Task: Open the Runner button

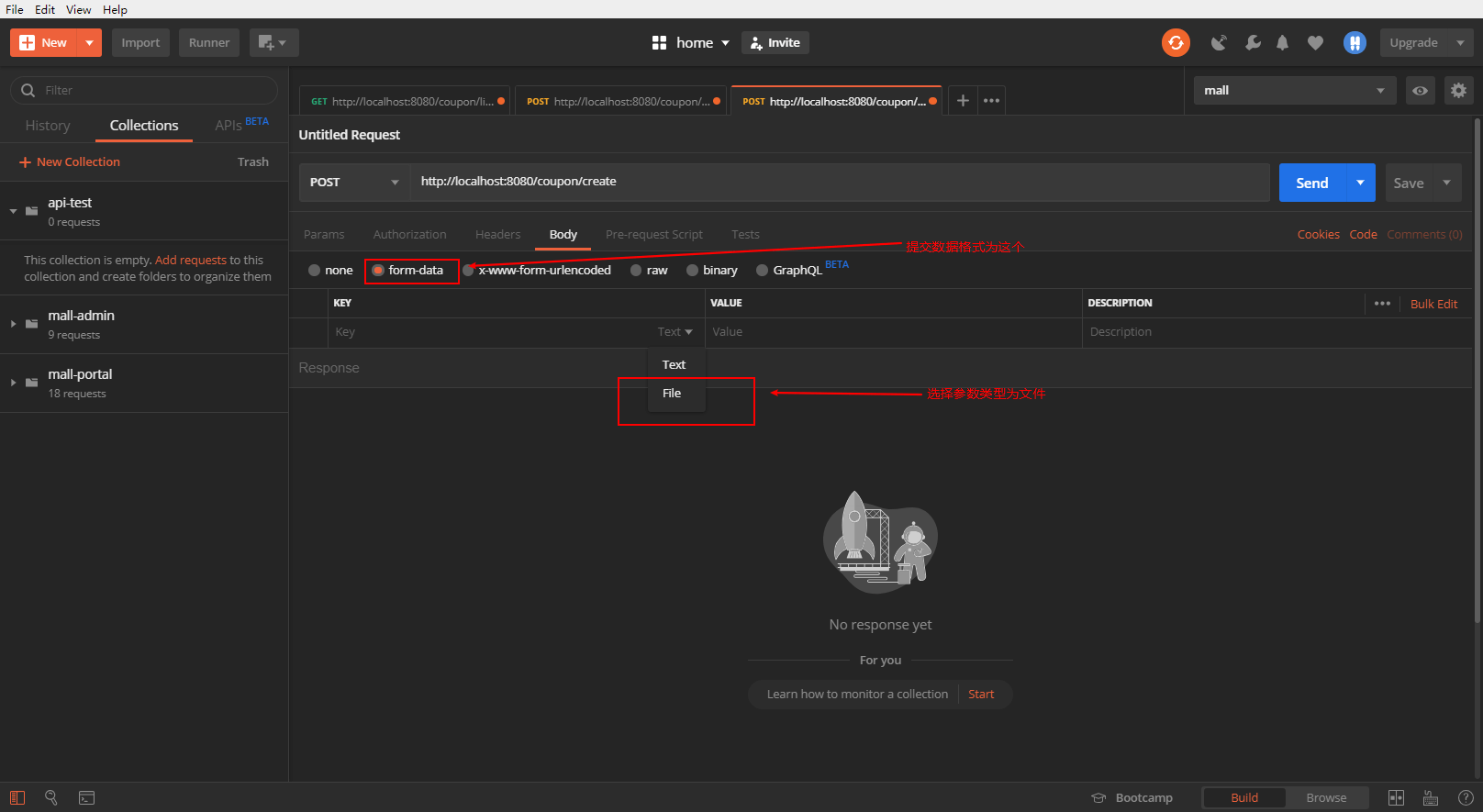Action: pyautogui.click(x=209, y=42)
